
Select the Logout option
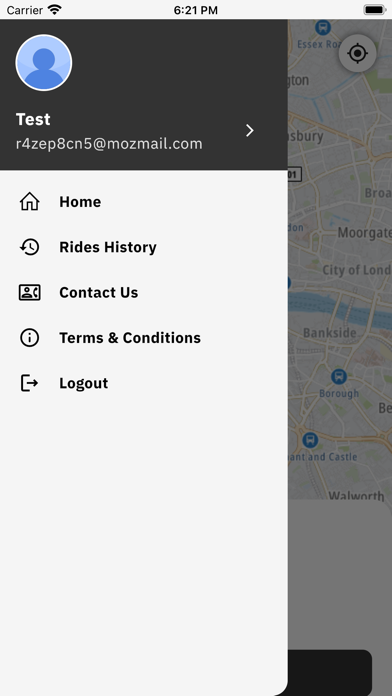144,383
